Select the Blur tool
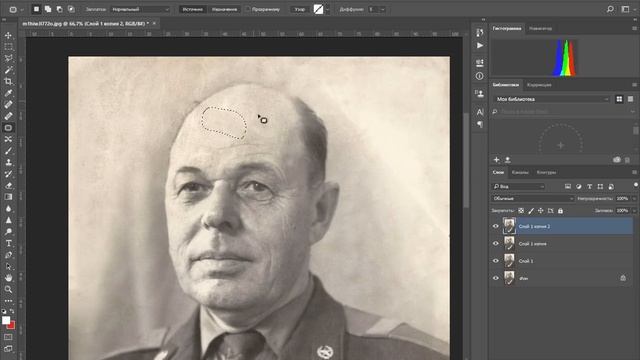The height and width of the screenshot is (360, 640). [8, 209]
